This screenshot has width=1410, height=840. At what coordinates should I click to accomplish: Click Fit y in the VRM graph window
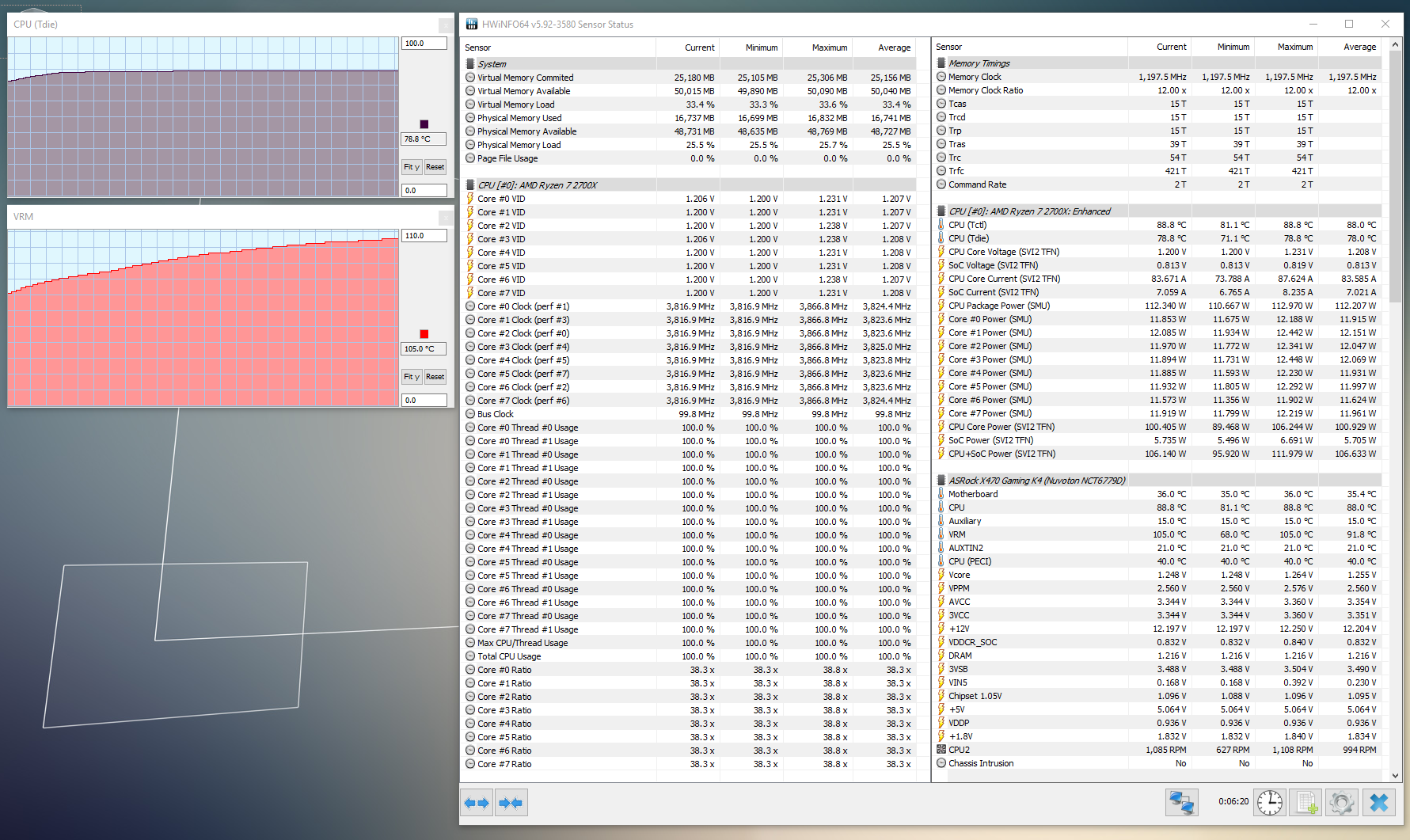click(412, 377)
